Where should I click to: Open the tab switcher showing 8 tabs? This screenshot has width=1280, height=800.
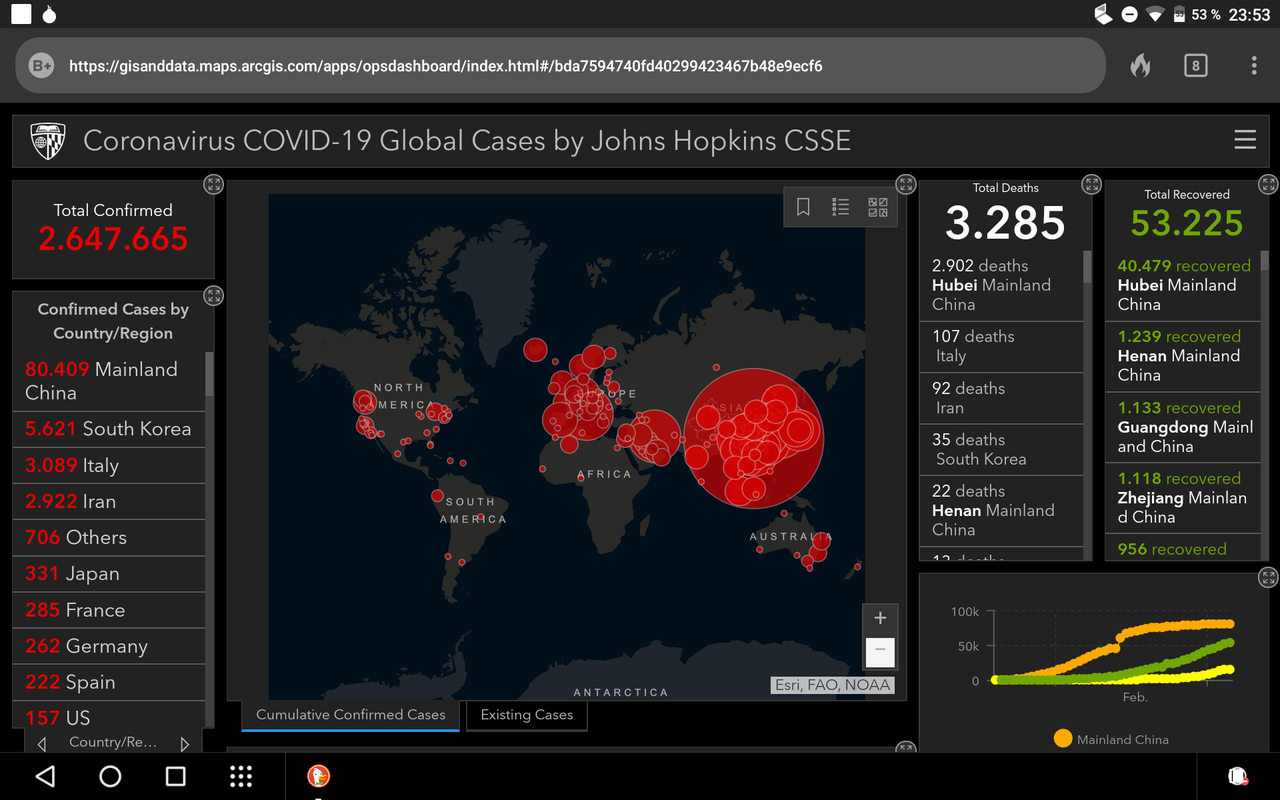pyautogui.click(x=1195, y=66)
